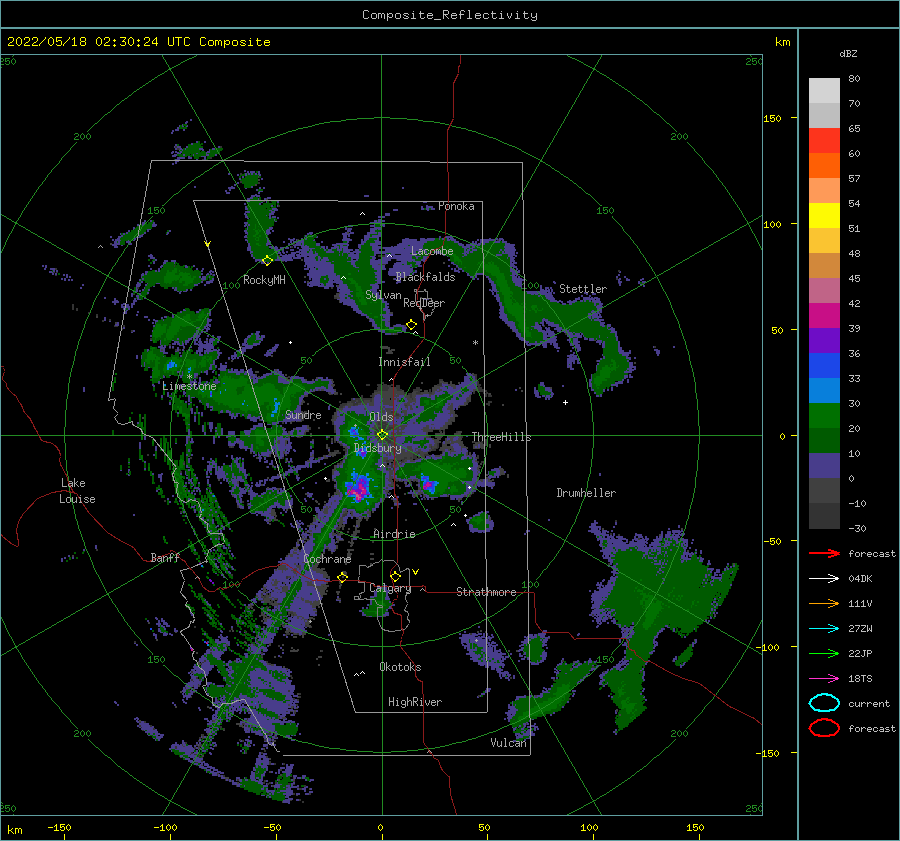Click the Vulcan label
Image resolution: width=900 pixels, height=841 pixels.
509,743
